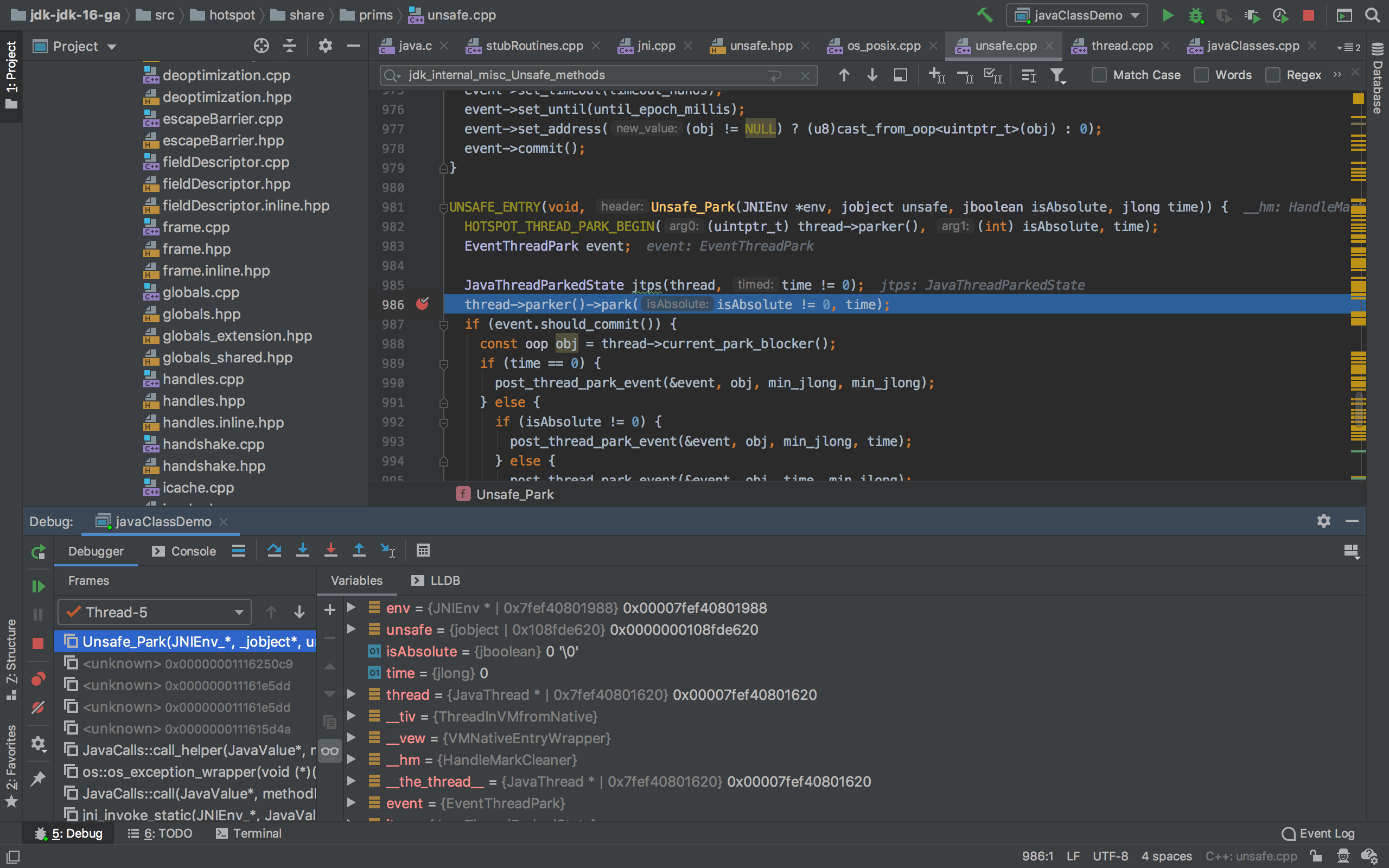Viewport: 1389px width, 868px height.
Task: Click the Resume Program icon
Action: point(38,586)
